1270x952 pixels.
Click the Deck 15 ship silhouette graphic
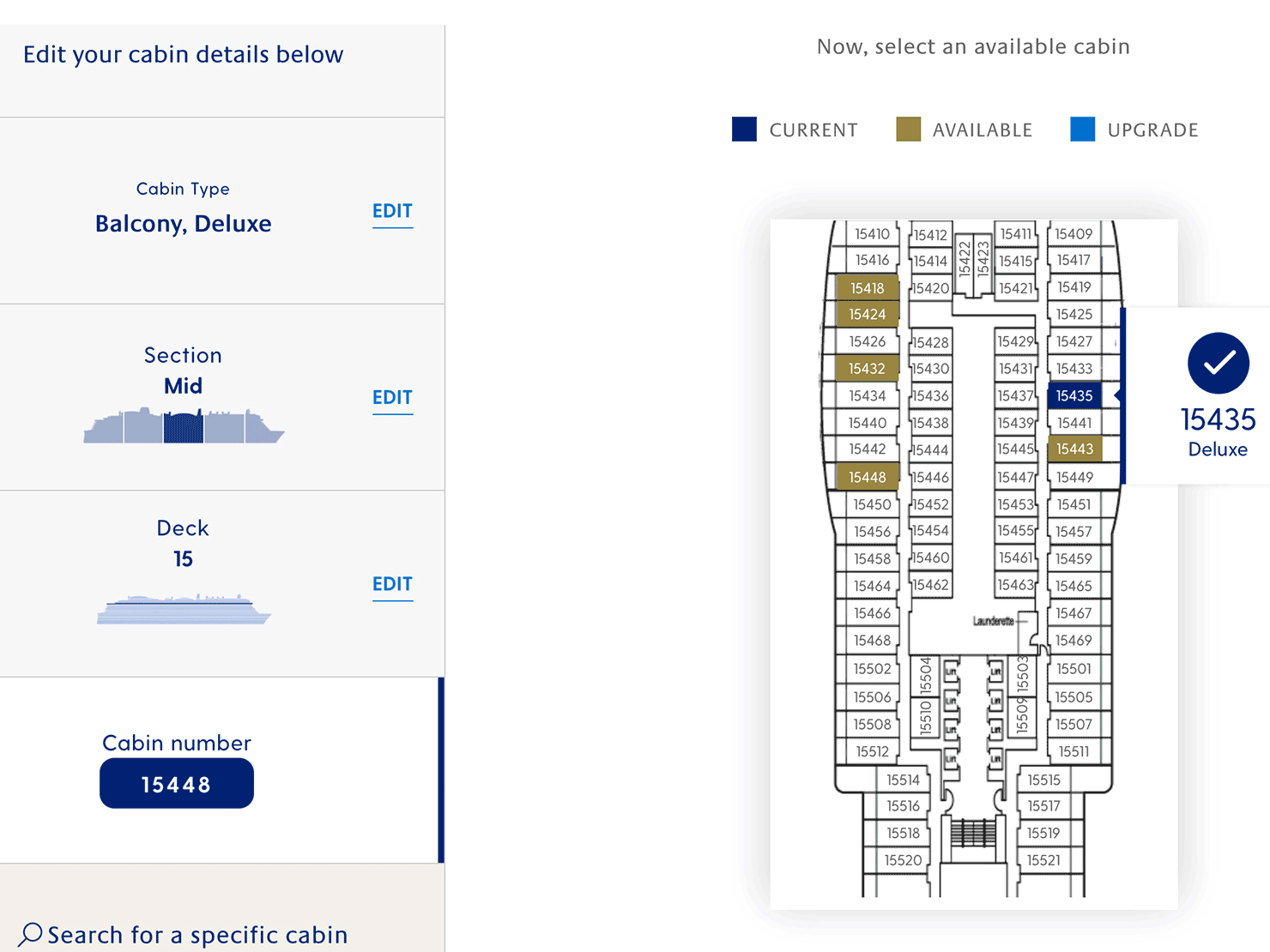183,609
